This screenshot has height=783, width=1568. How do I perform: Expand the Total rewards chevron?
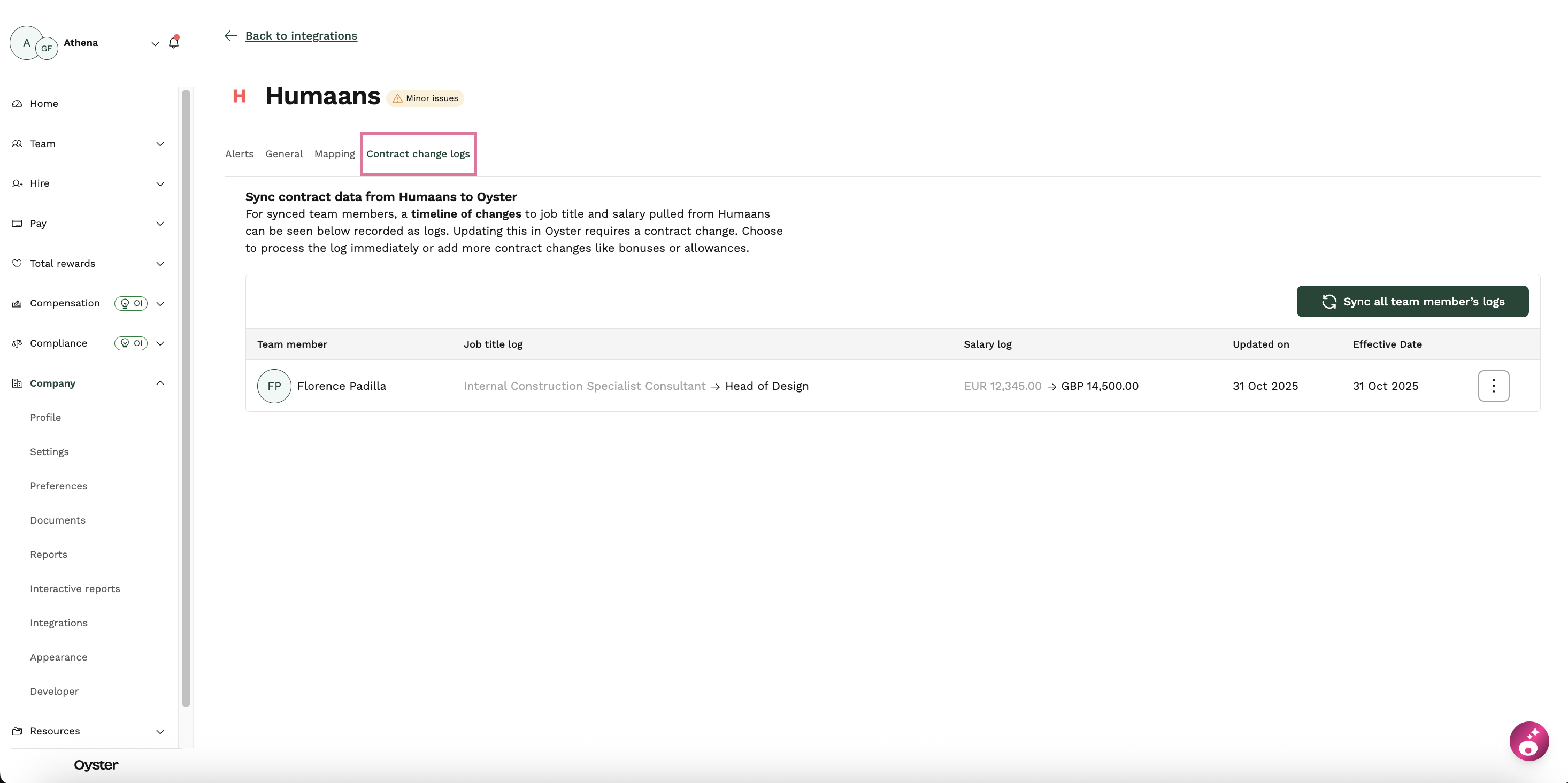pyautogui.click(x=160, y=264)
